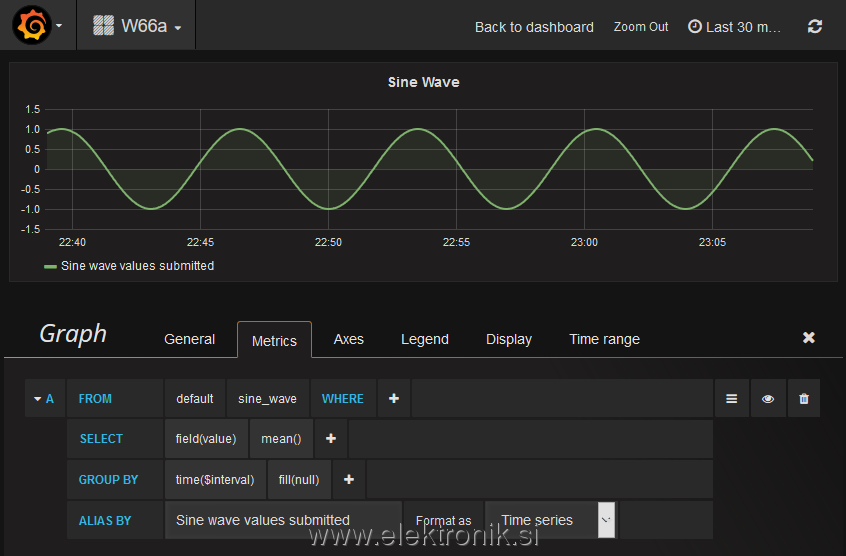Add a GROUP BY clause with plus
This screenshot has height=556, width=846.
pos(349,479)
